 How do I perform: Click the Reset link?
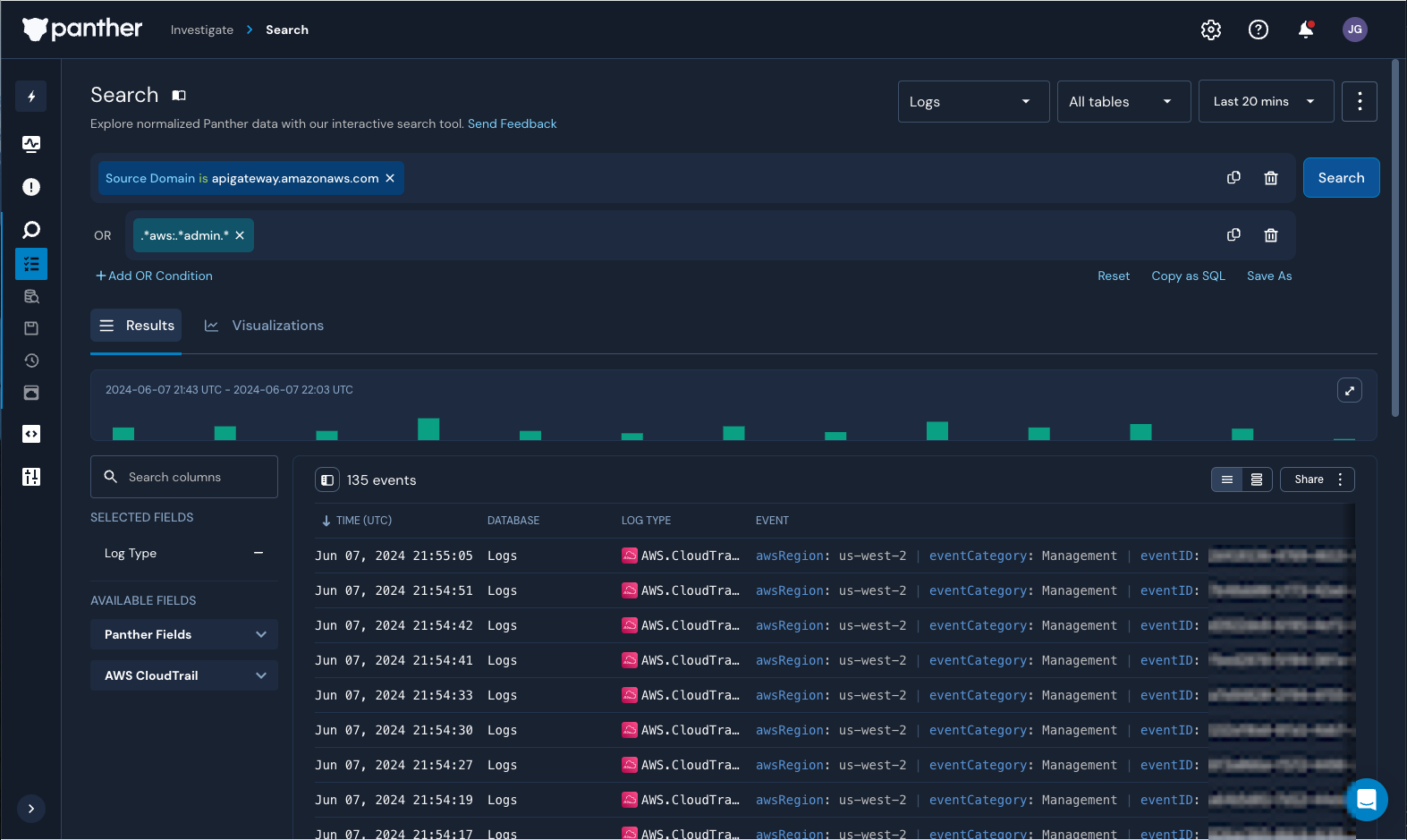coord(1114,276)
